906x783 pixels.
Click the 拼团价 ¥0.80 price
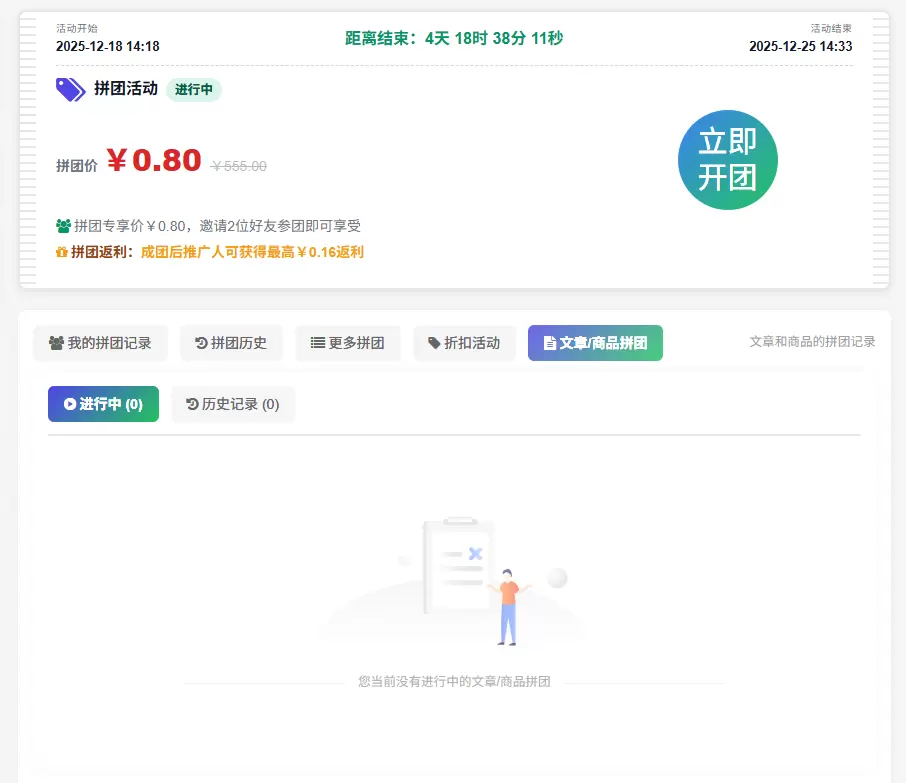coord(154,161)
